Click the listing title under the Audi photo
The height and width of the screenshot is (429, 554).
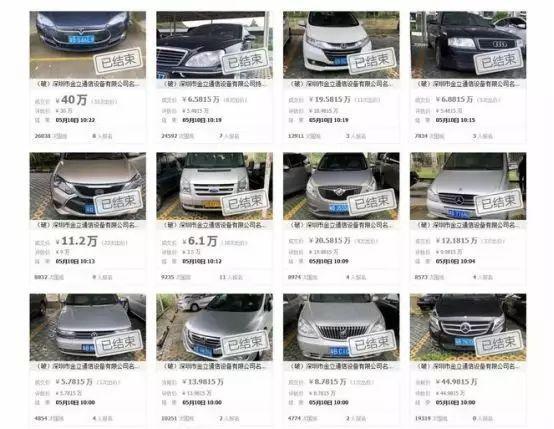[x=468, y=84]
